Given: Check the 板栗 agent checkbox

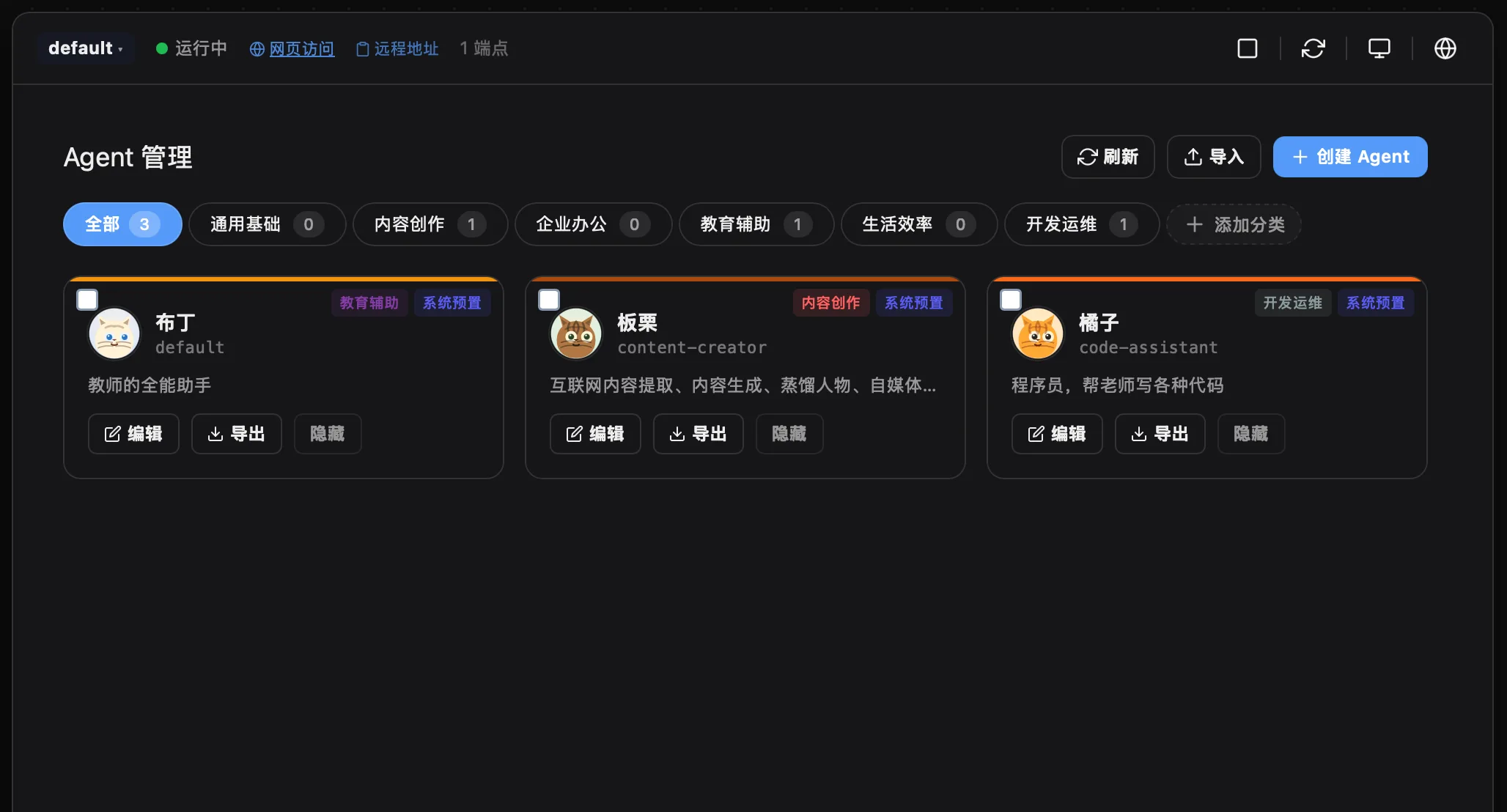Looking at the screenshot, I should coord(549,300).
